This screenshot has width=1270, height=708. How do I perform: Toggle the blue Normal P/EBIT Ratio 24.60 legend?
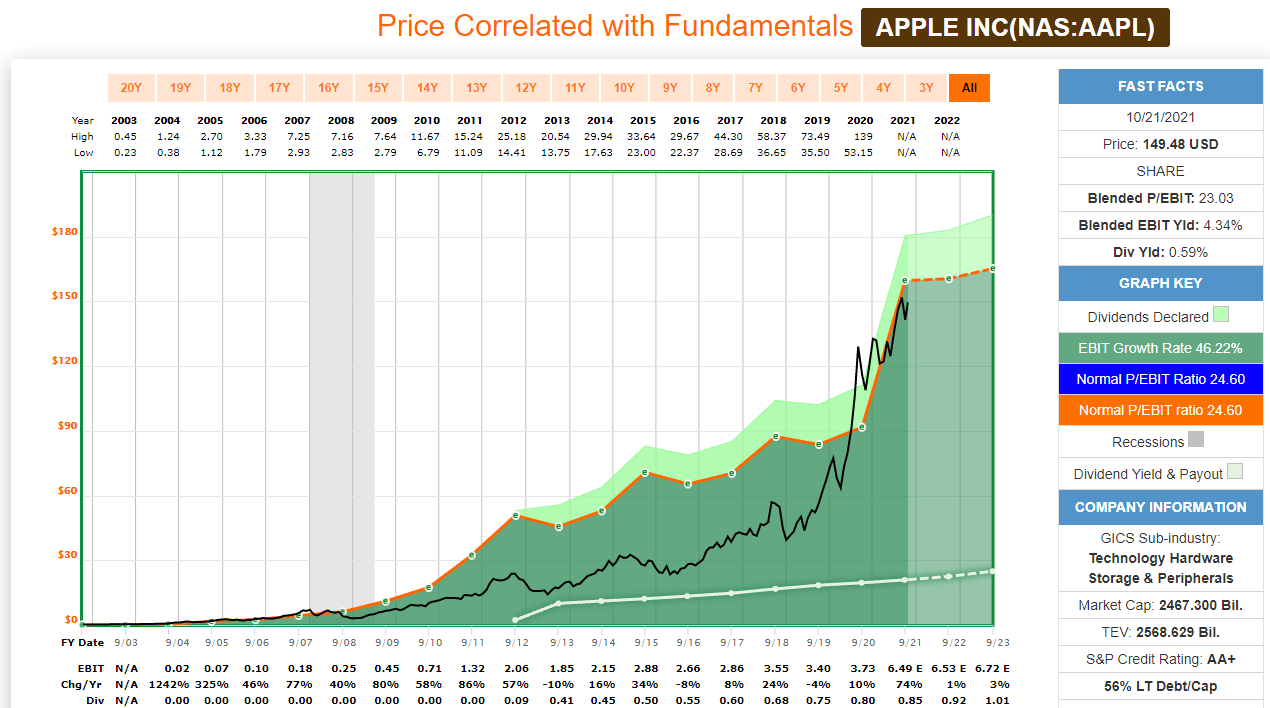click(1160, 379)
